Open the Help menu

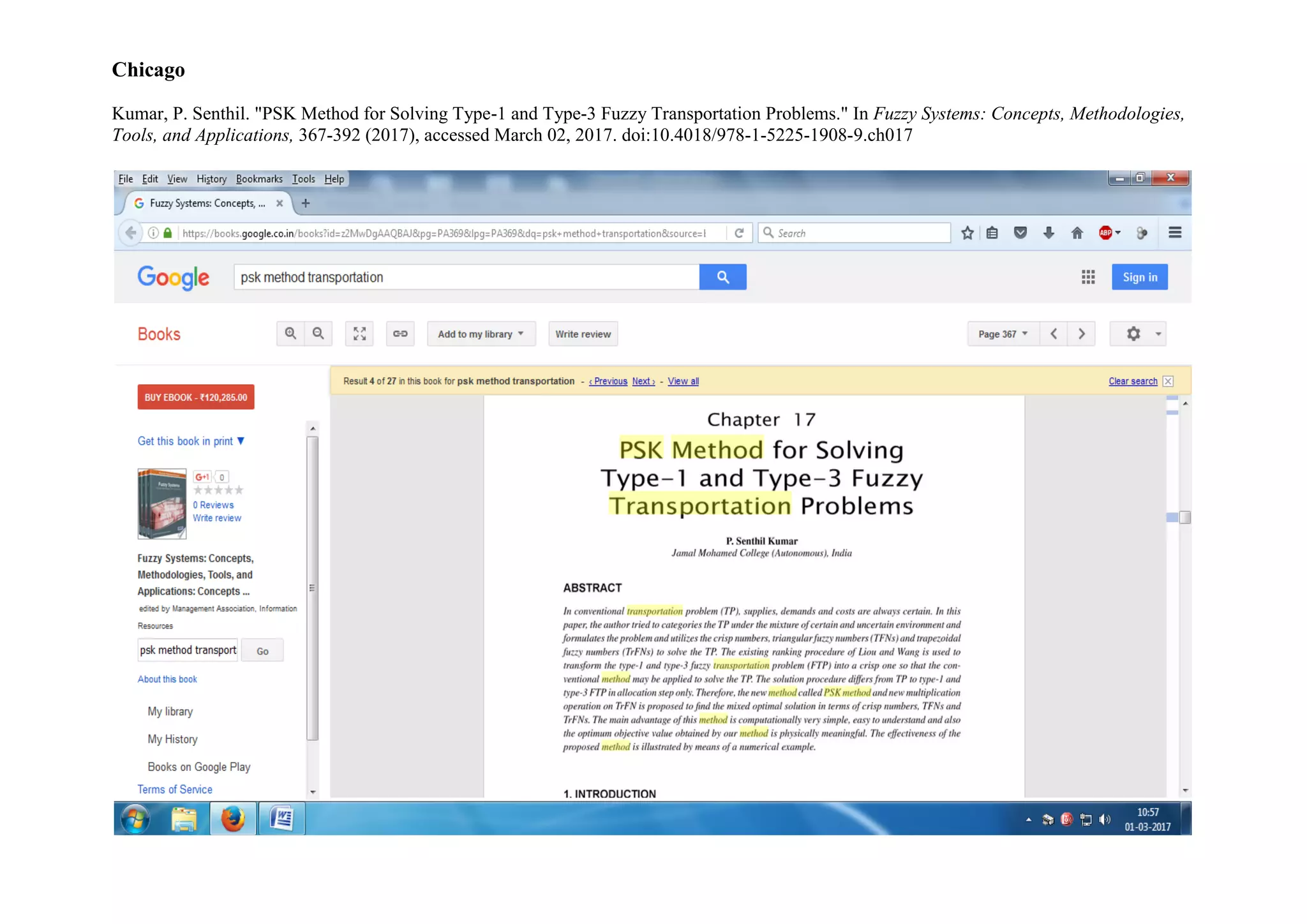point(334,179)
